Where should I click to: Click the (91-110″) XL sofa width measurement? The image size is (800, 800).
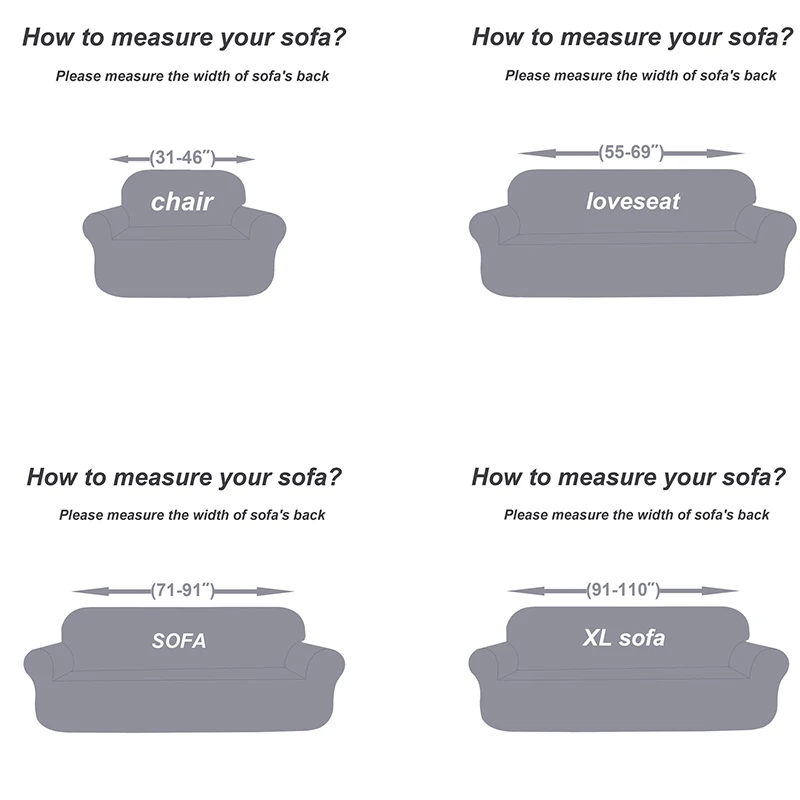coord(623,591)
